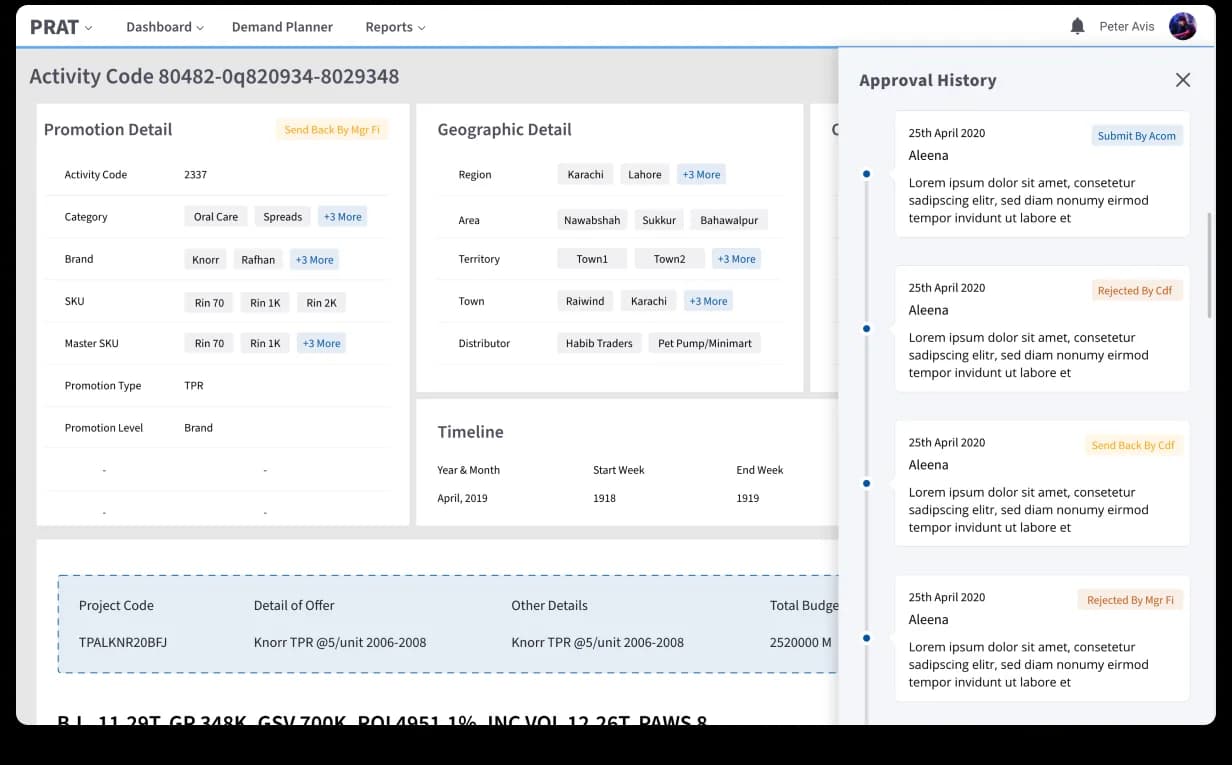Click the Bahawalpur area chip
The image size is (1232, 765).
coord(729,220)
